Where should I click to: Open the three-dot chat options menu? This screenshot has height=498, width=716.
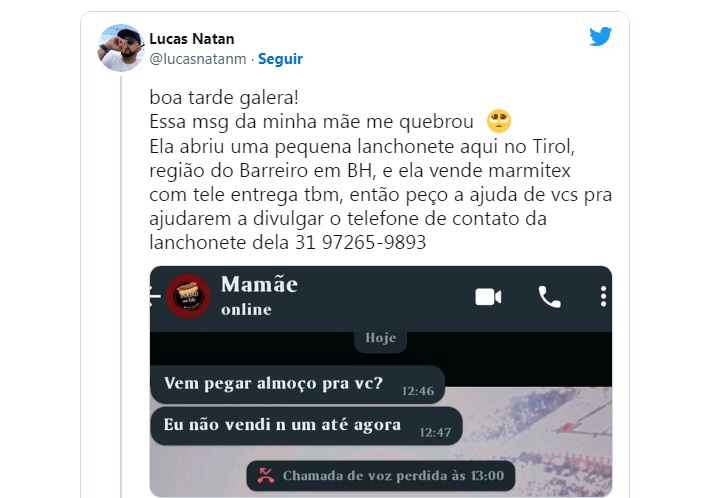603,297
